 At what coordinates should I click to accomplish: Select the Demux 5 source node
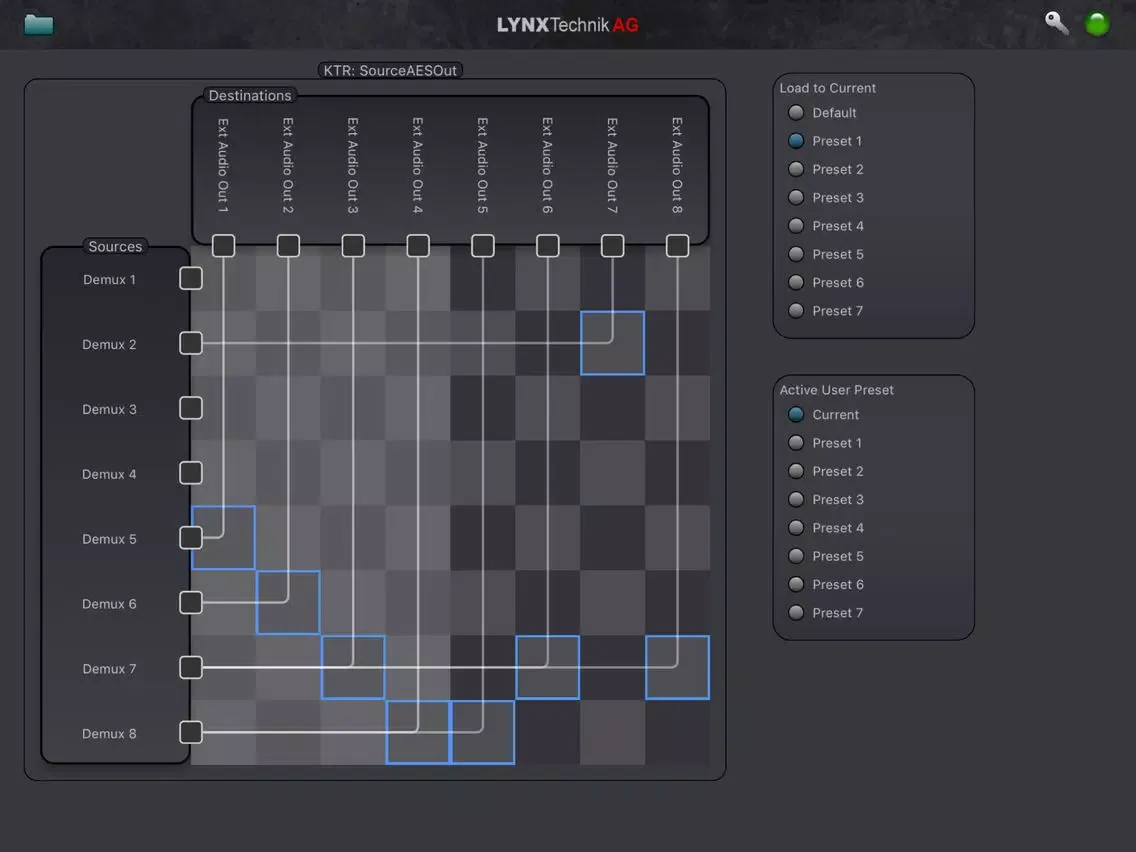click(x=191, y=538)
